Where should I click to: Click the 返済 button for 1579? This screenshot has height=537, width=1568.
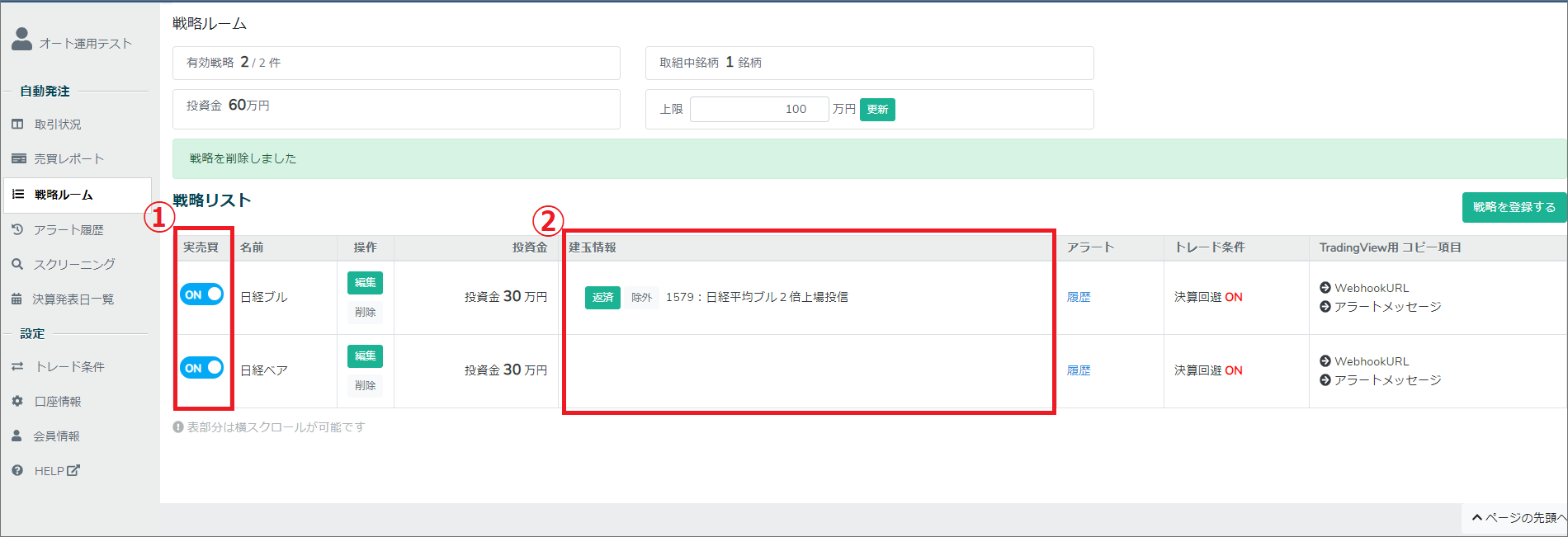(602, 297)
